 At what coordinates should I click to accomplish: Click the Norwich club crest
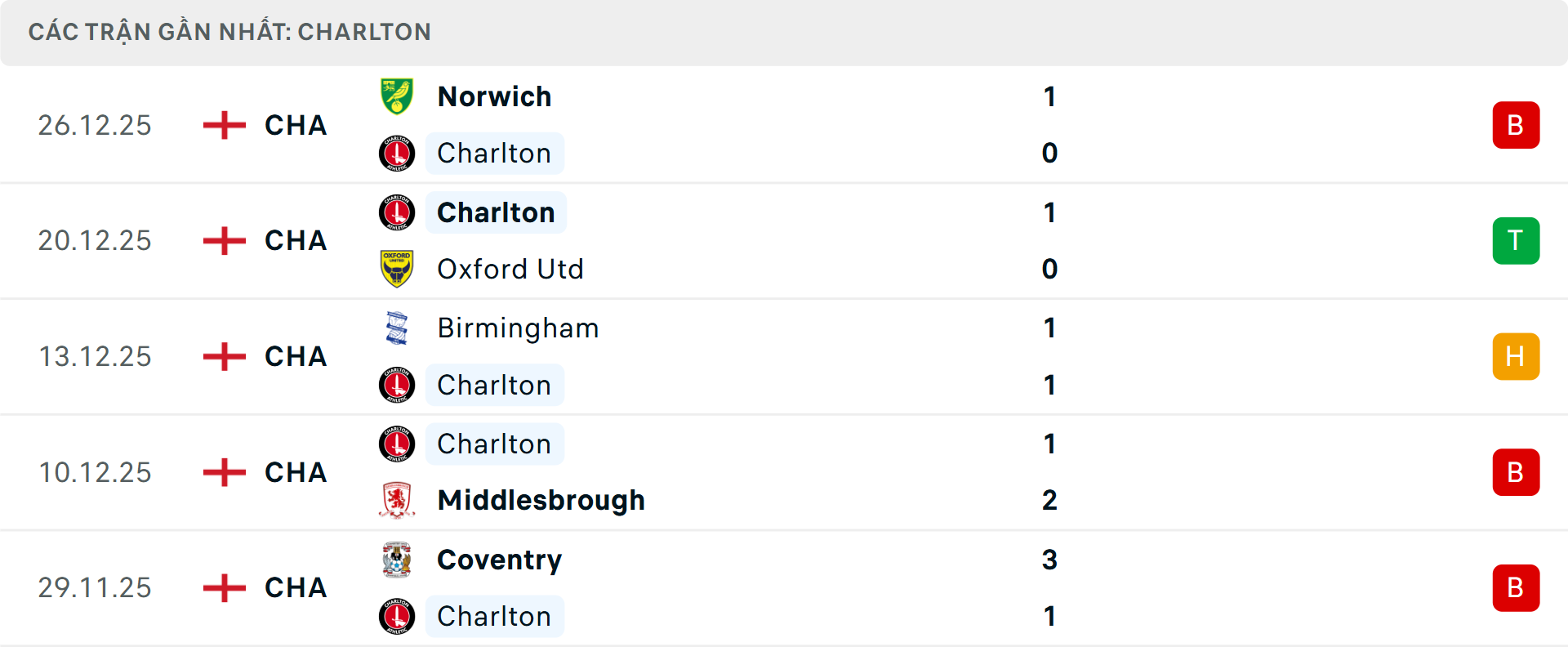click(x=397, y=96)
